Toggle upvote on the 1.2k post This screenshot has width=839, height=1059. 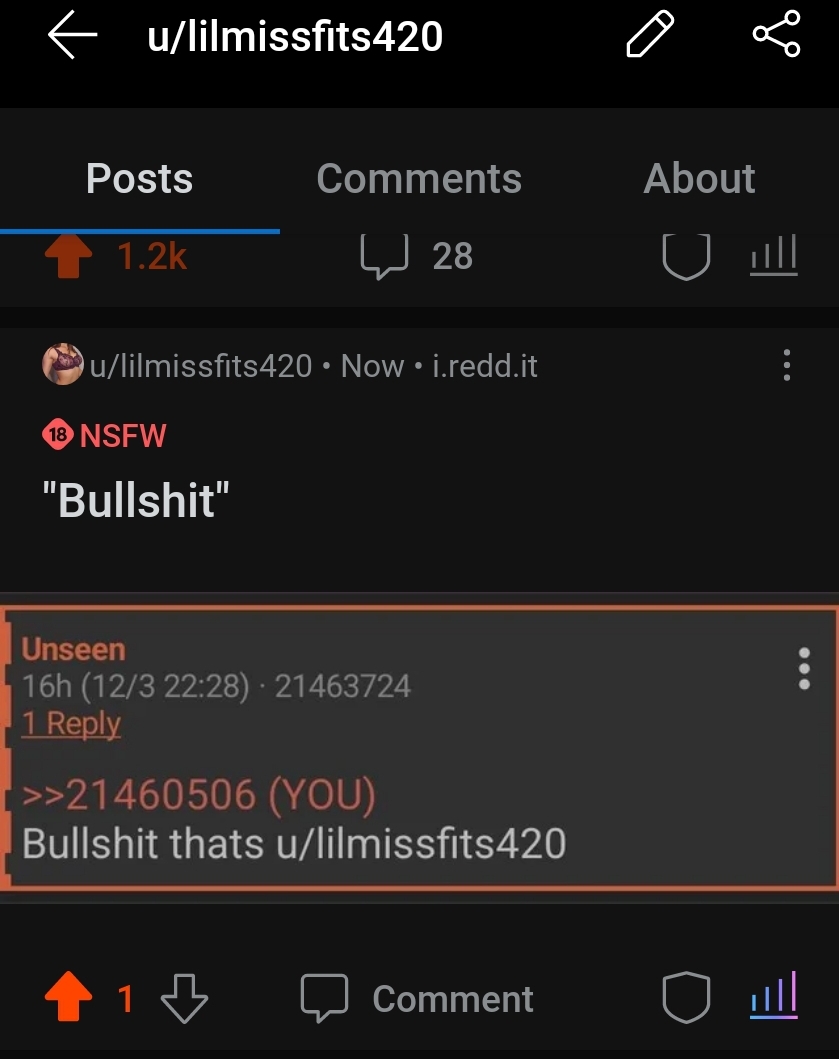tap(68, 256)
